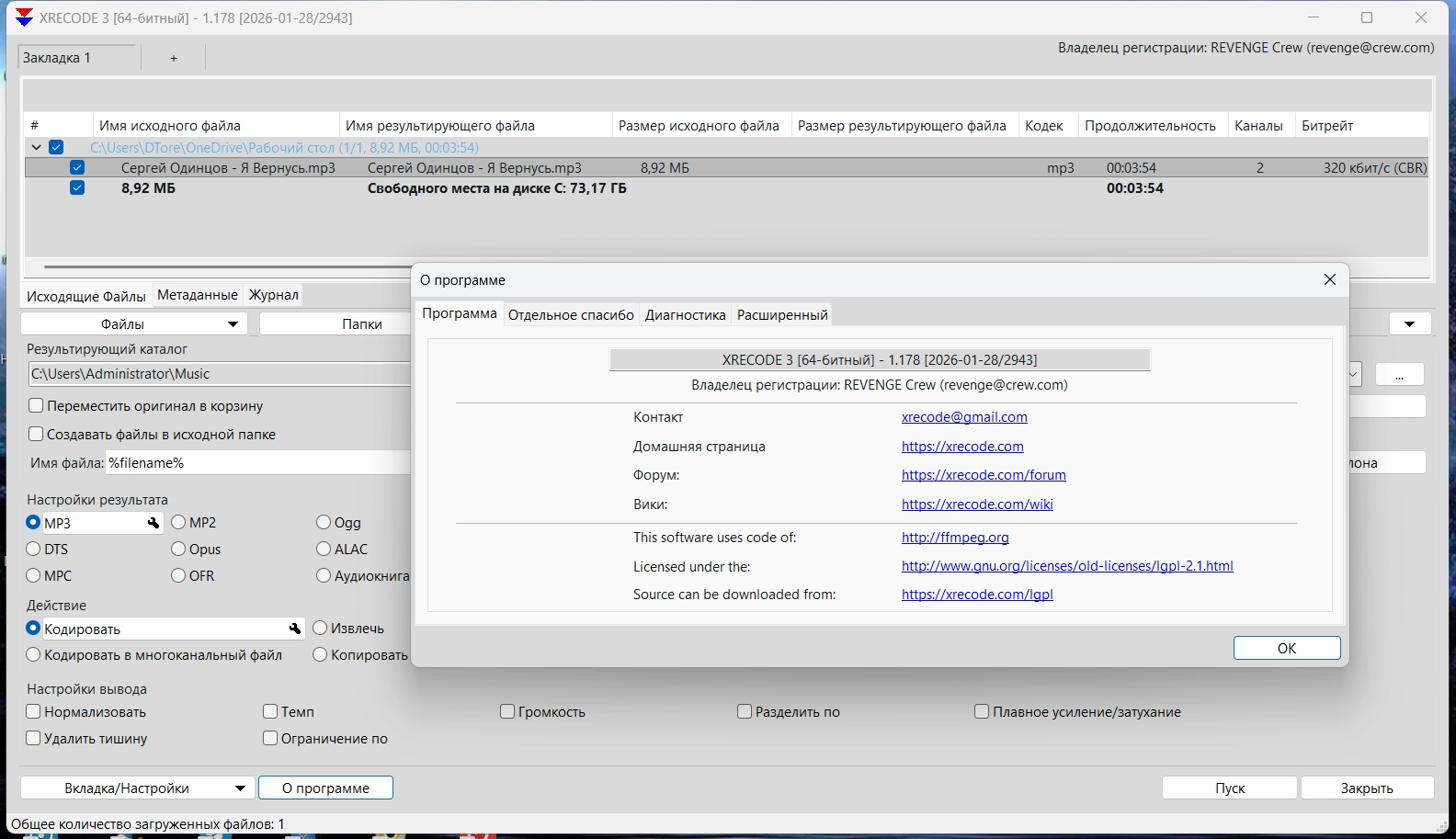Switch to the Метаданные tab

(198, 295)
